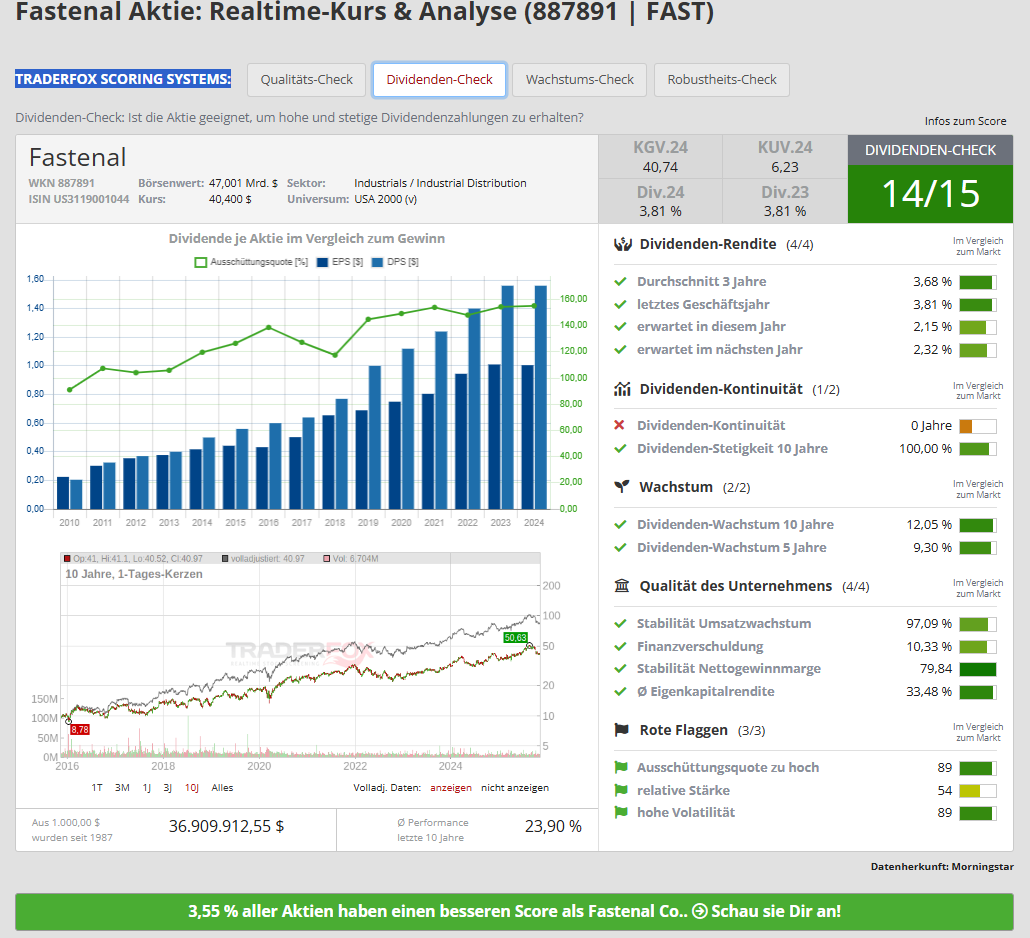Viewport: 1030px width, 938px height.
Task: Click the Durchschnitt 3 Jahre market bar
Action: (977, 282)
